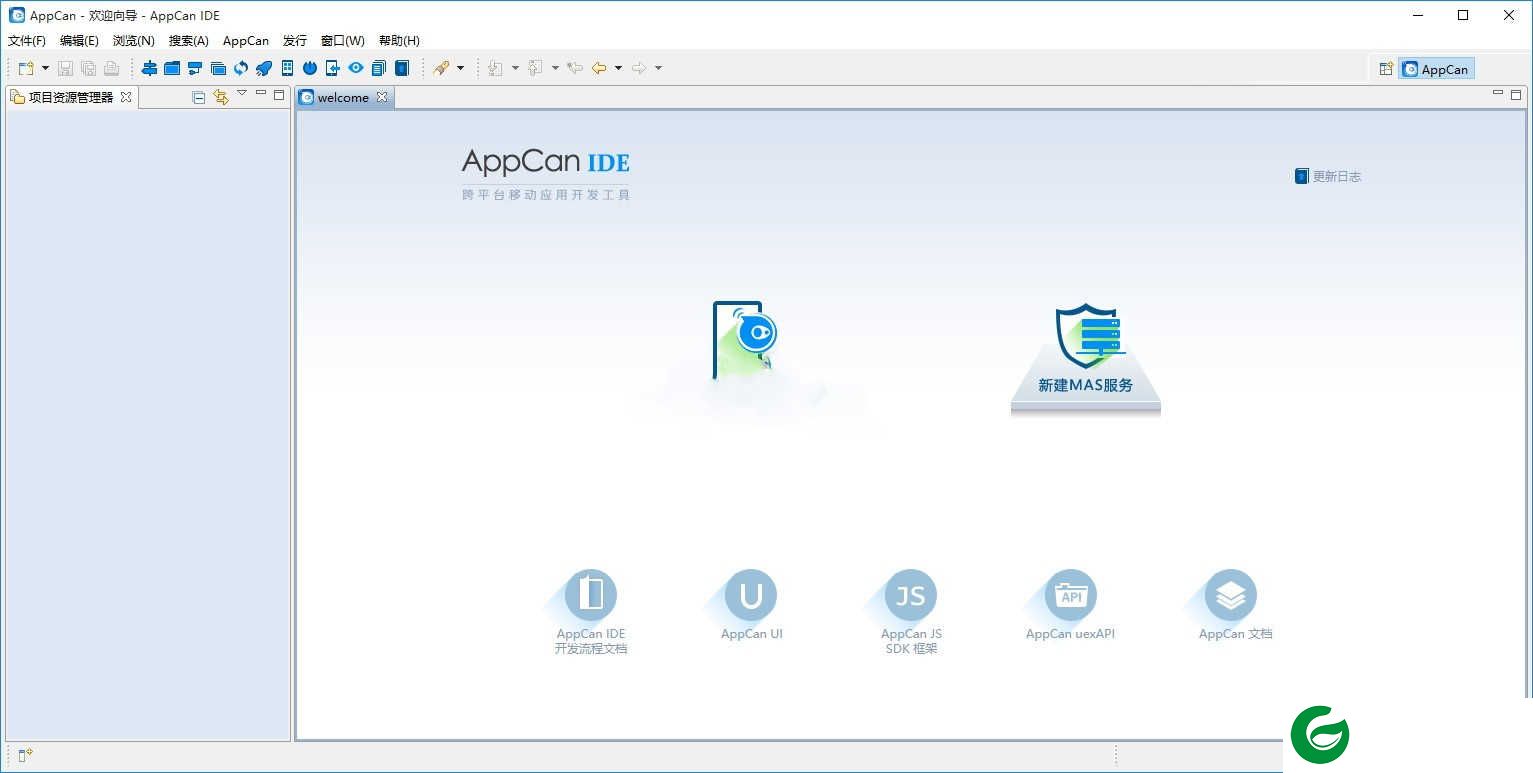Open the next annotation dropdown arrow
The height and width of the screenshot is (773, 1533).
[x=515, y=68]
